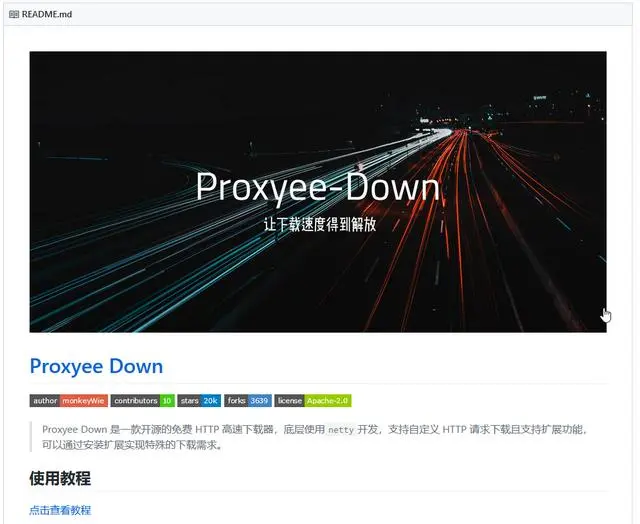The height and width of the screenshot is (524, 640).
Task: Click the 使用教程 heading
Action: tap(60, 478)
